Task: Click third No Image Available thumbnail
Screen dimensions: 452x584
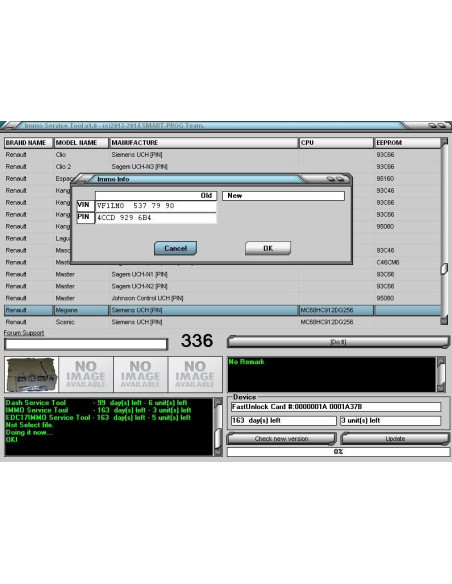Action: [x=140, y=374]
